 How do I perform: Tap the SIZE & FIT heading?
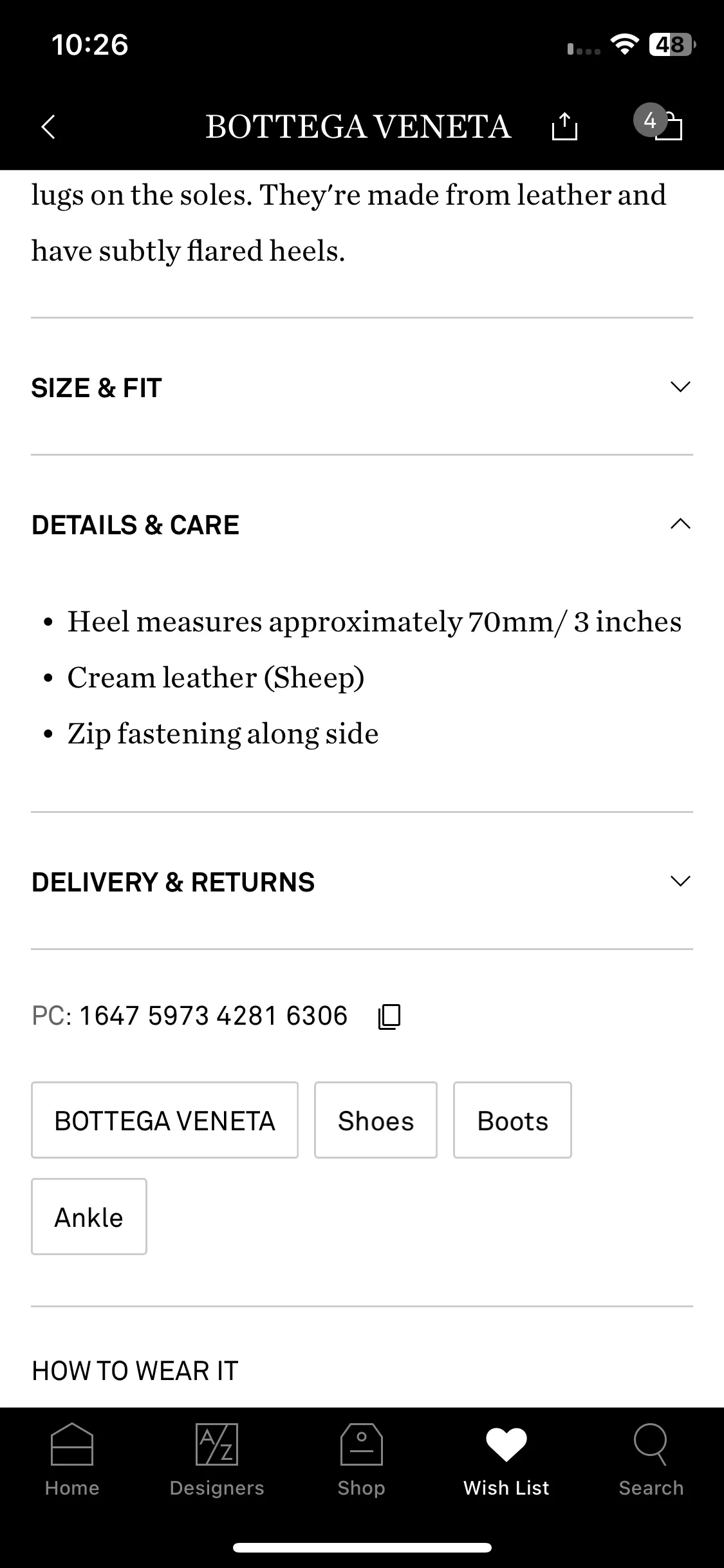97,388
